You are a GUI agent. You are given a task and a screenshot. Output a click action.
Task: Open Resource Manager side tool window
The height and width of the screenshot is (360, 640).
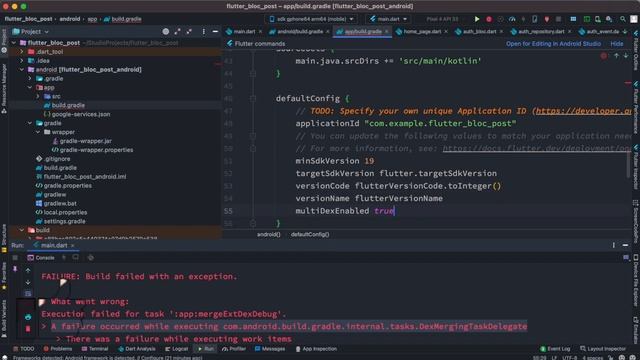click(x=4, y=89)
